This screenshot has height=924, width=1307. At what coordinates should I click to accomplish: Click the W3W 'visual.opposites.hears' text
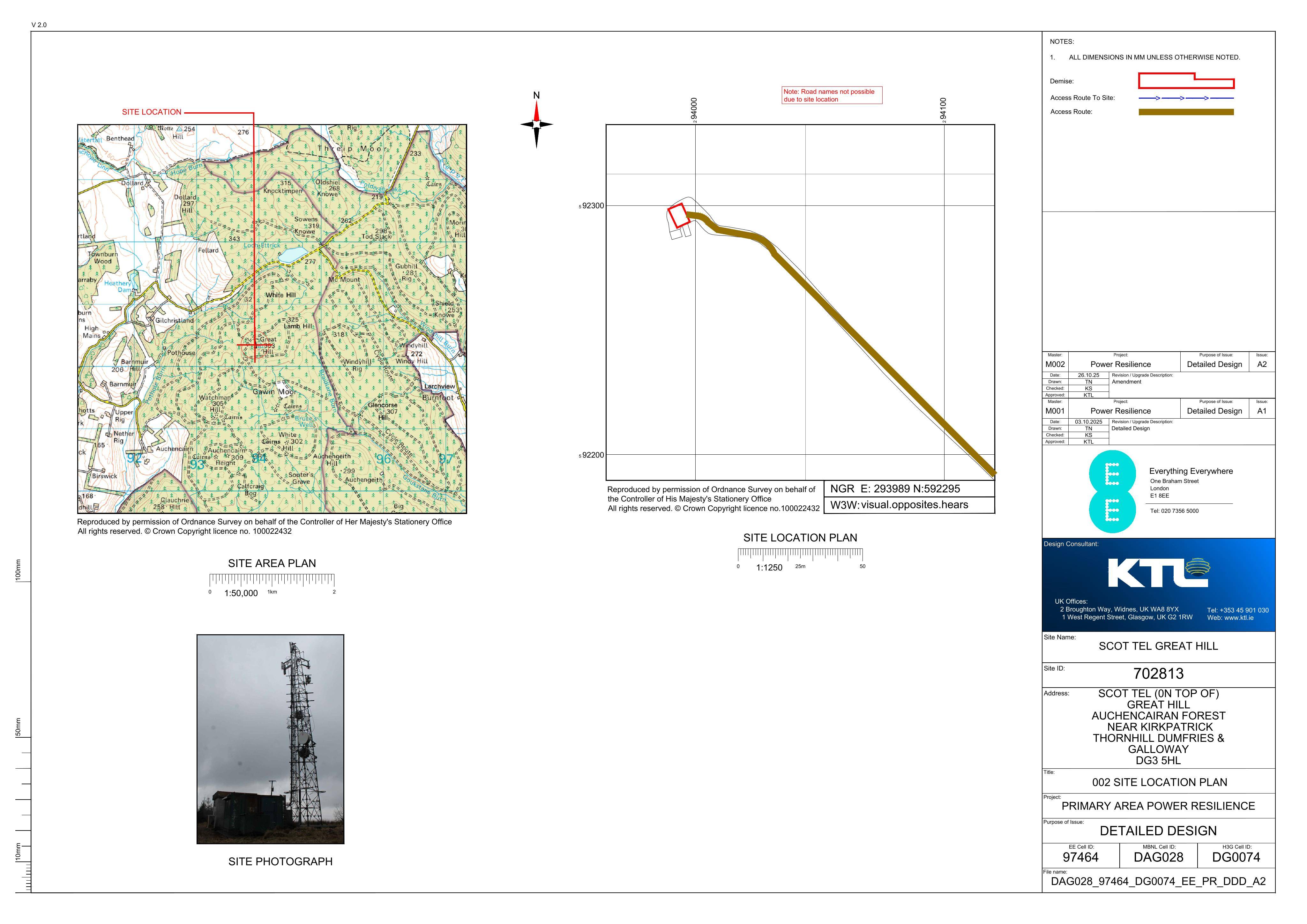(914, 504)
